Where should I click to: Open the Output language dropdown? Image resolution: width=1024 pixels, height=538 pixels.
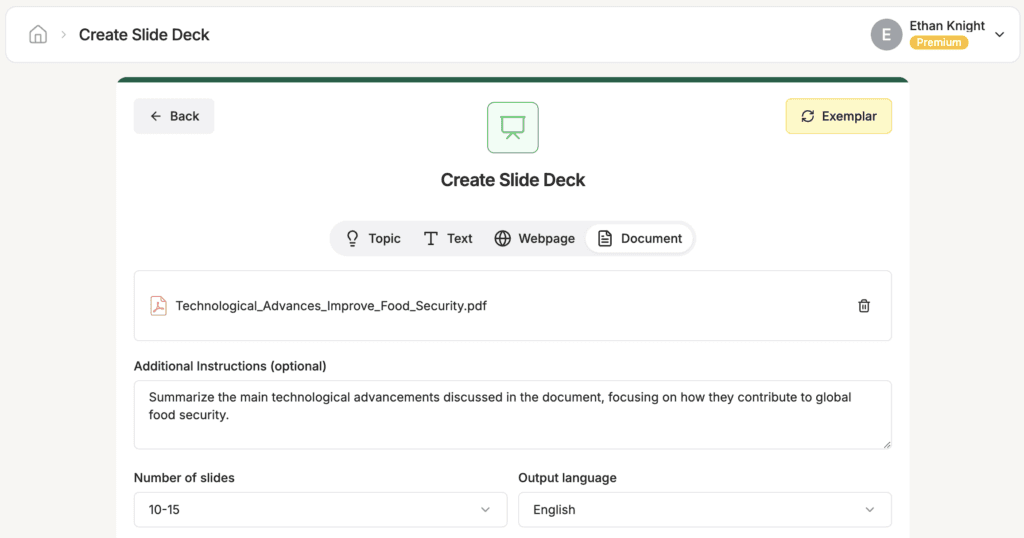point(705,509)
